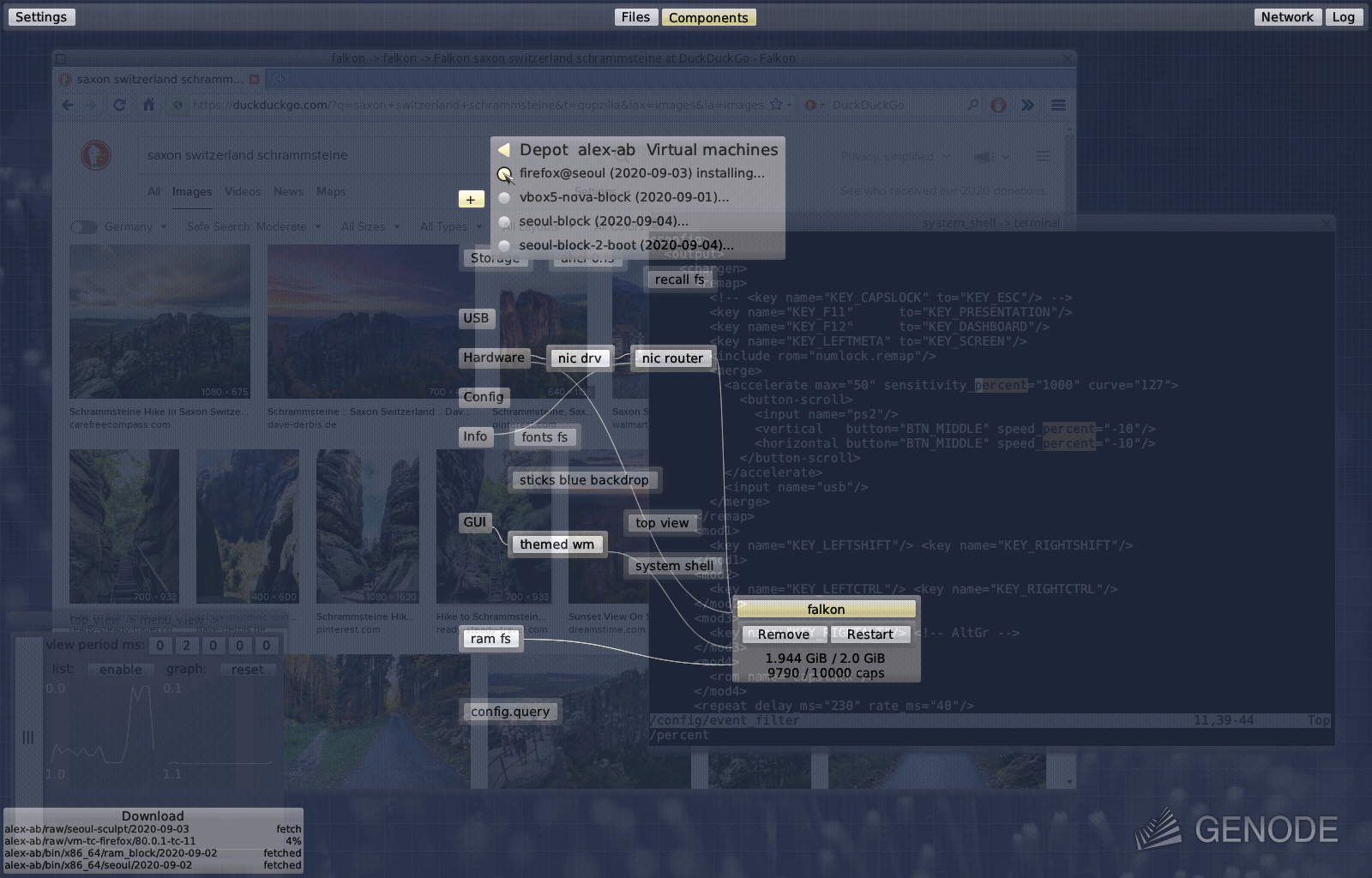Switch to DuckDuckGo News results
Image resolution: width=1372 pixels, height=878 pixels.
pos(288,191)
